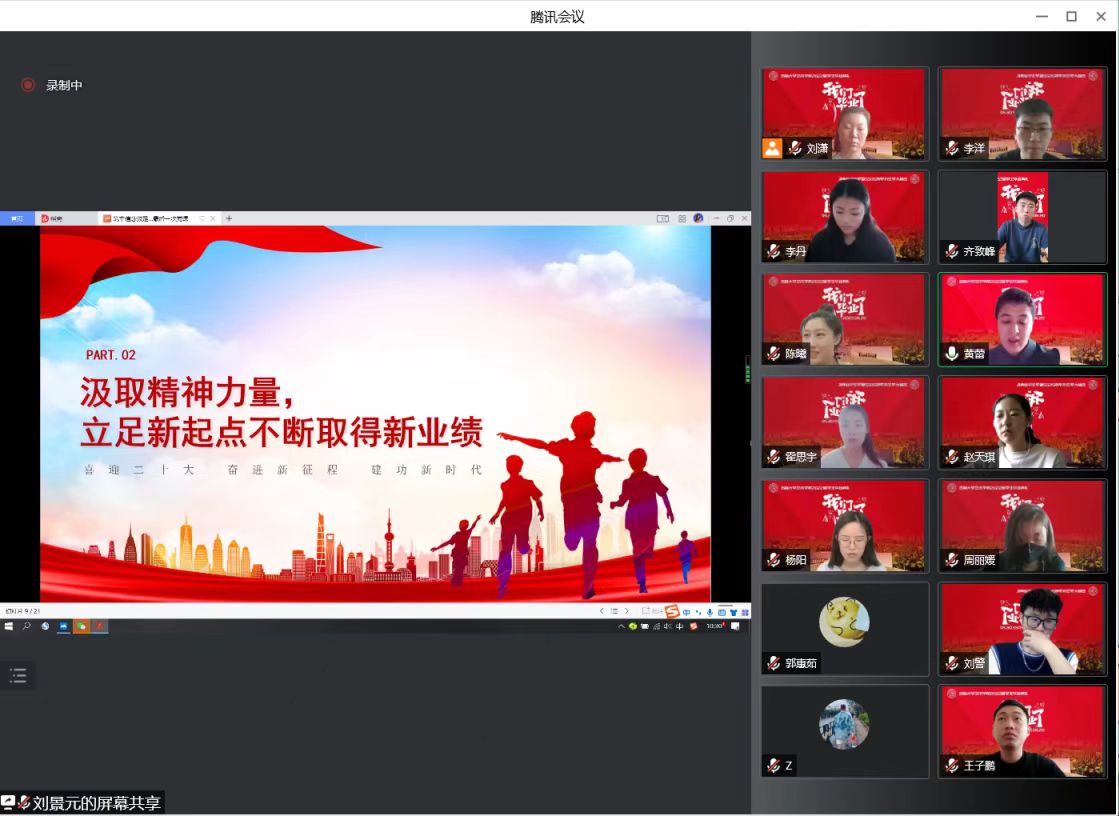Switch to the 稻壳 tab in WPS
This screenshot has width=1119, height=816.
(x=52, y=218)
